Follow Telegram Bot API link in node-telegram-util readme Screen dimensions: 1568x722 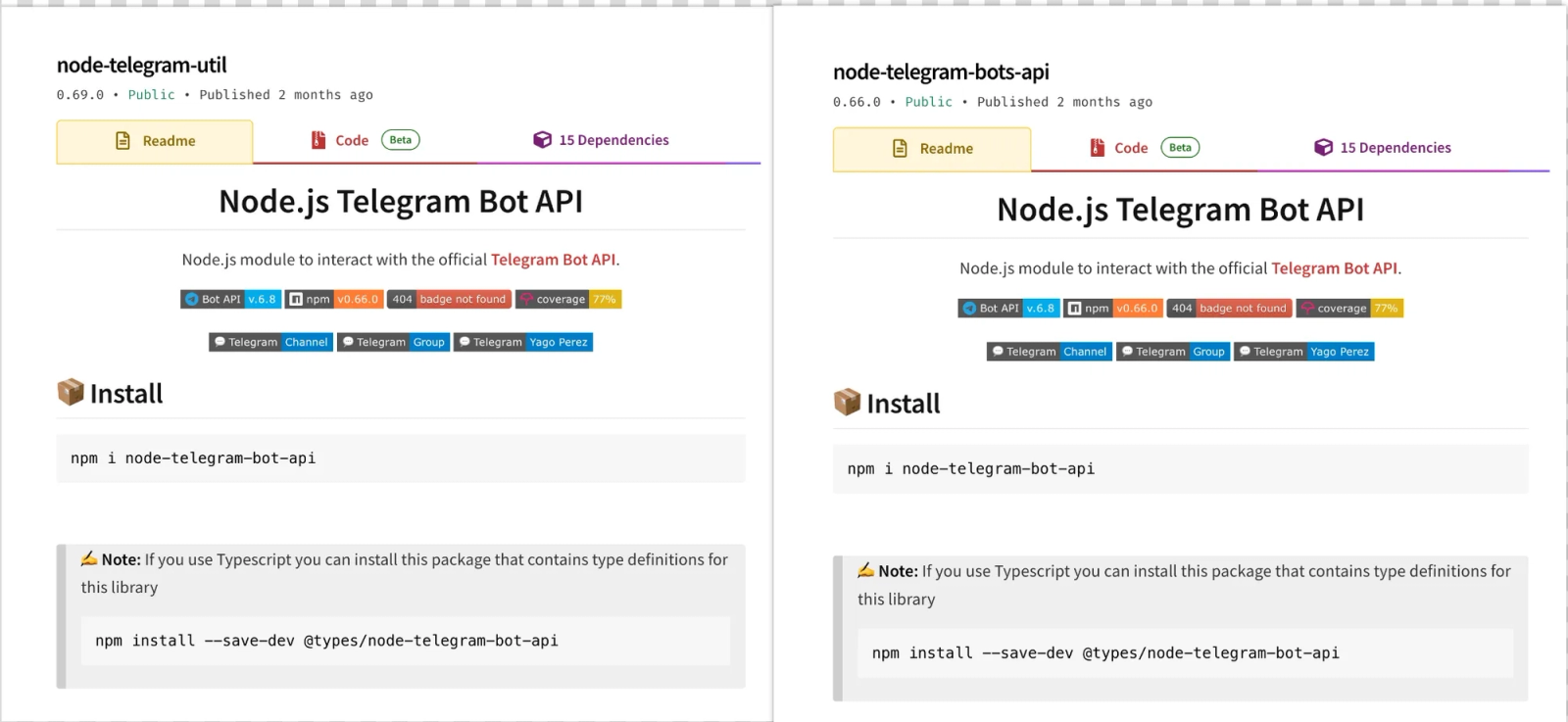553,260
